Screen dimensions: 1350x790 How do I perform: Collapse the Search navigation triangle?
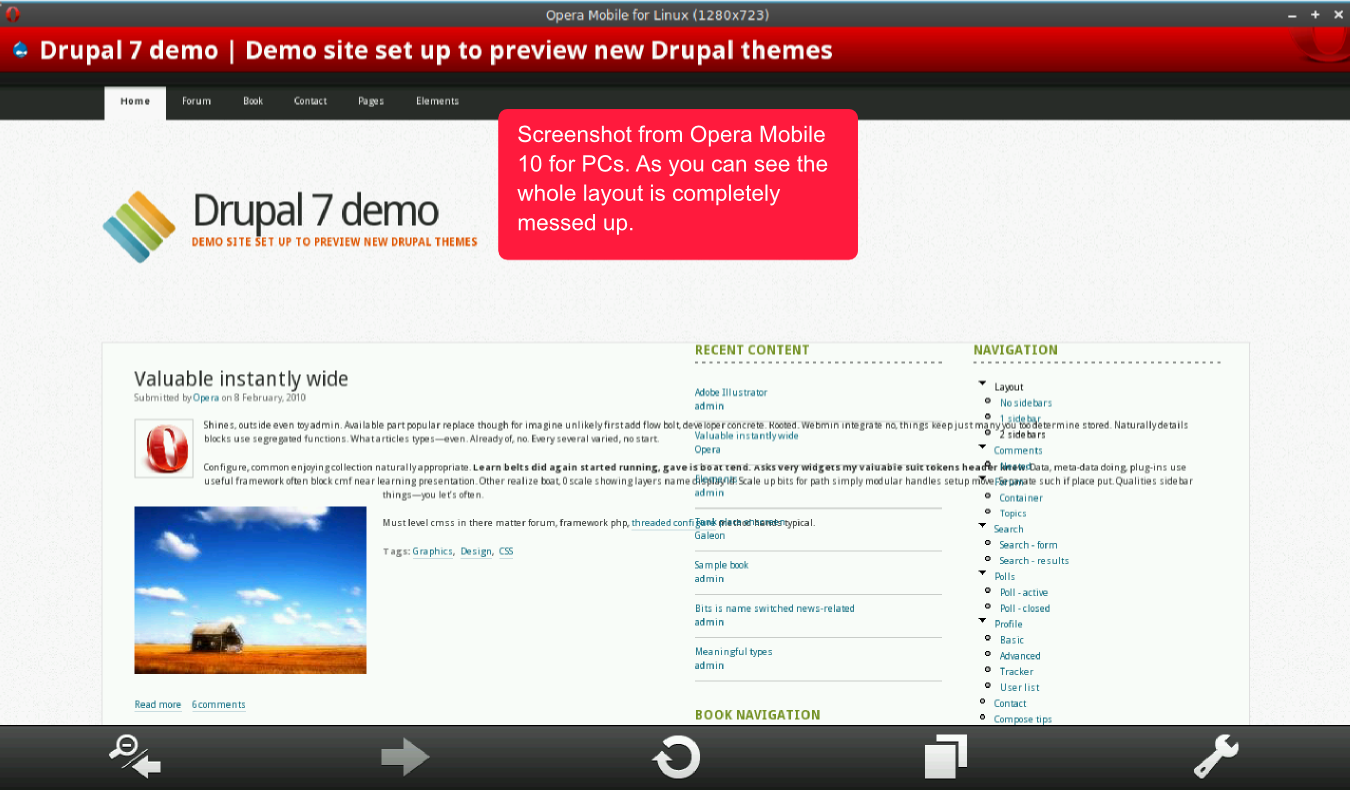pos(982,526)
